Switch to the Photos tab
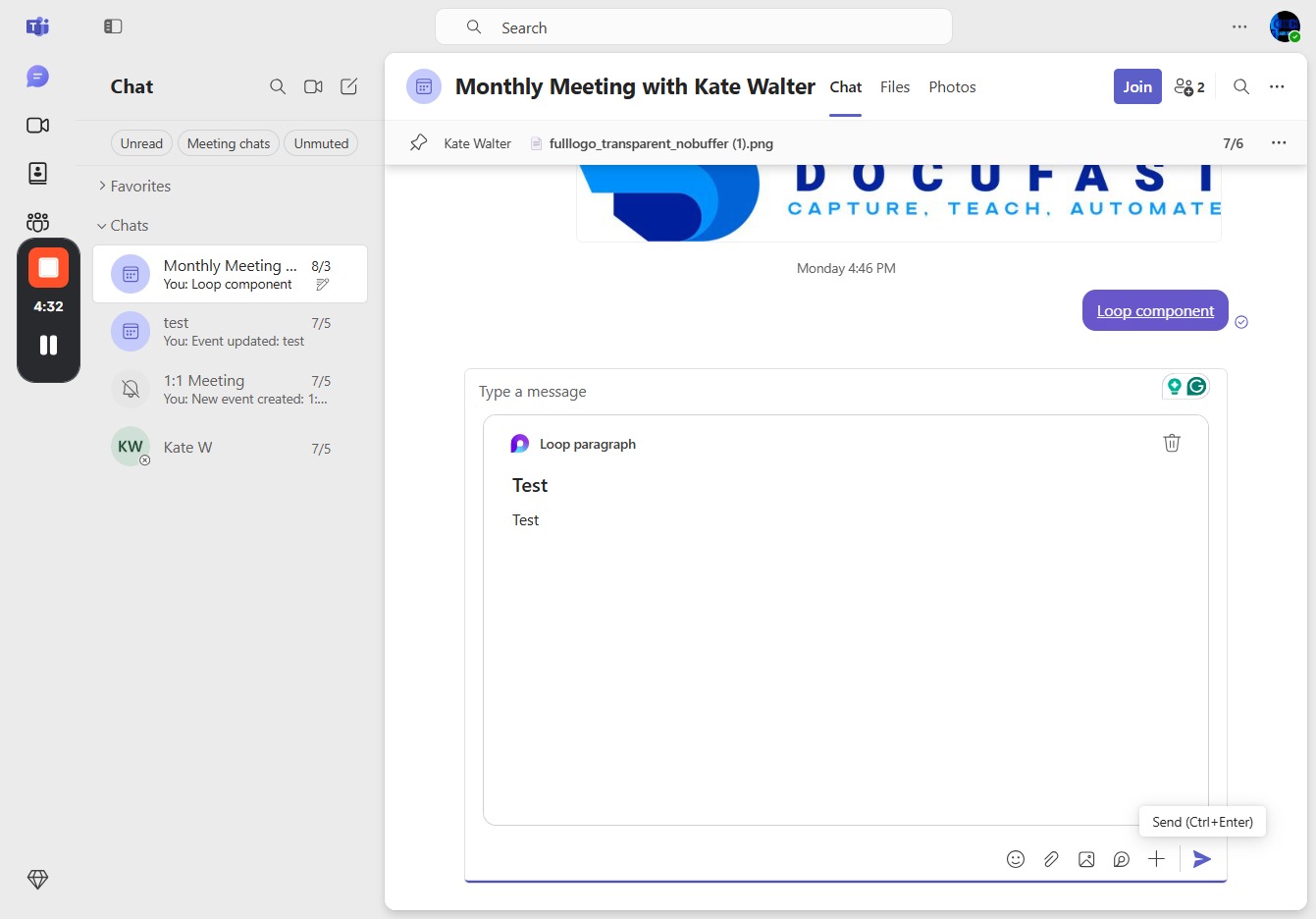This screenshot has height=919, width=1316. [952, 86]
